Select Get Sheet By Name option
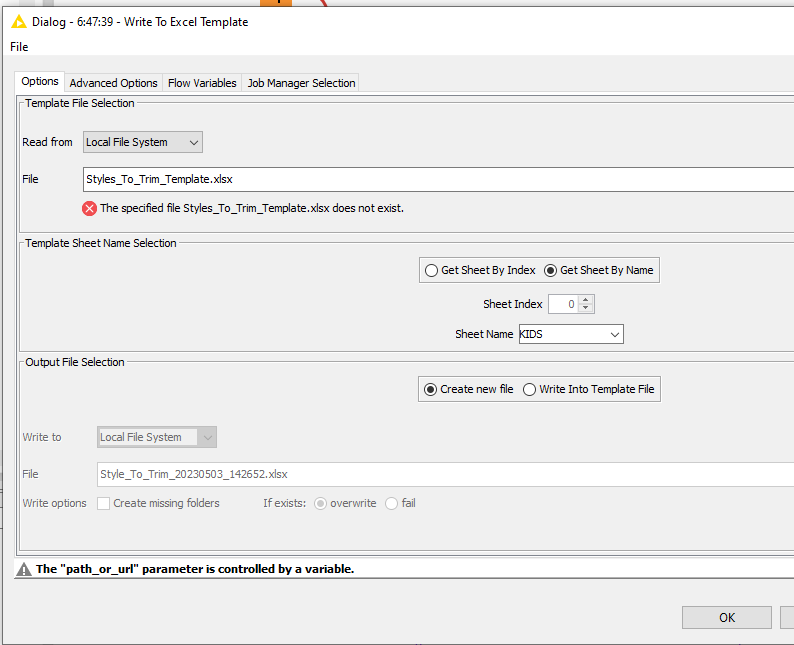This screenshot has height=645, width=794. pyautogui.click(x=550, y=270)
